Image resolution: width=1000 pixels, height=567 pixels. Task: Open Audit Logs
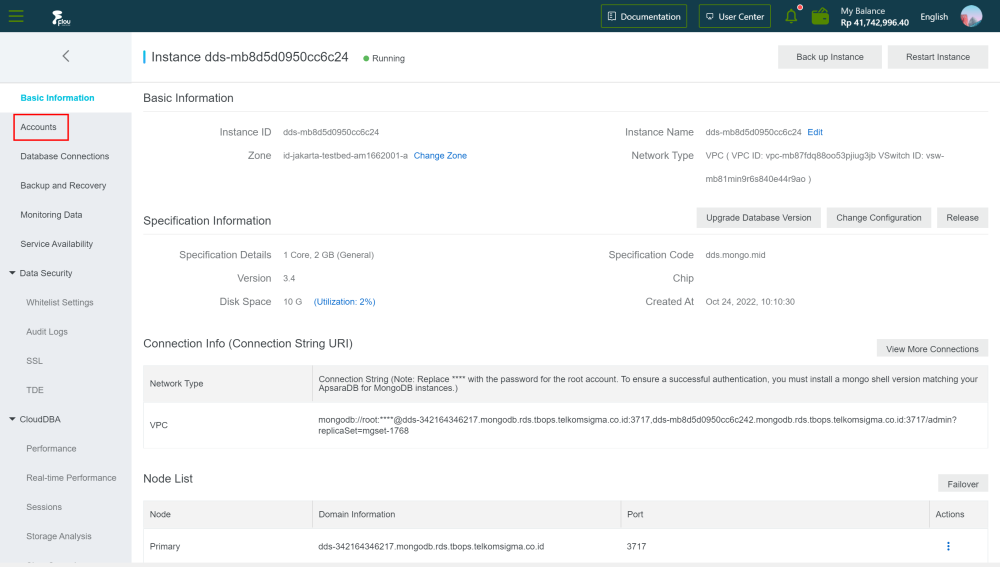point(47,332)
